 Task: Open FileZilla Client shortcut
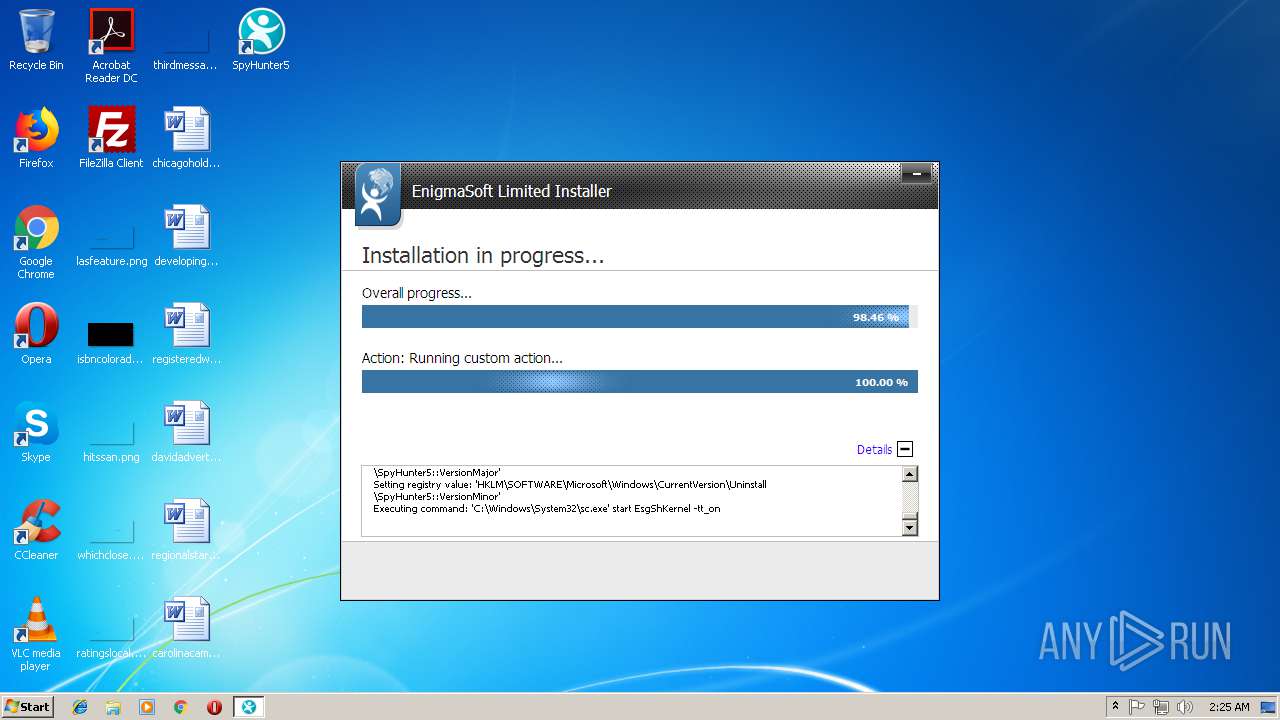point(111,138)
